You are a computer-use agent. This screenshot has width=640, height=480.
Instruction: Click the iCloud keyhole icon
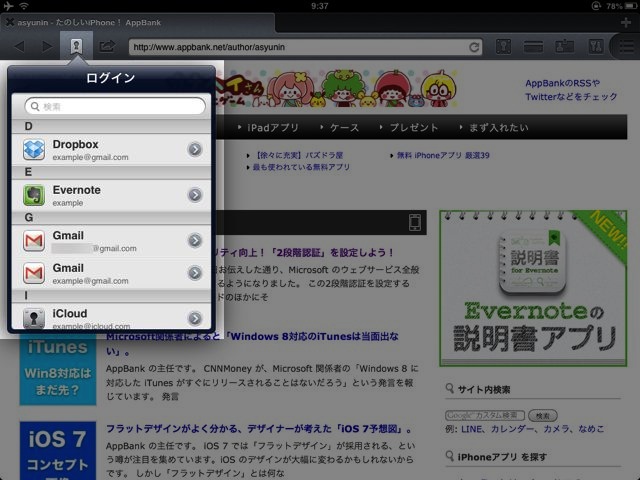pos(34,318)
